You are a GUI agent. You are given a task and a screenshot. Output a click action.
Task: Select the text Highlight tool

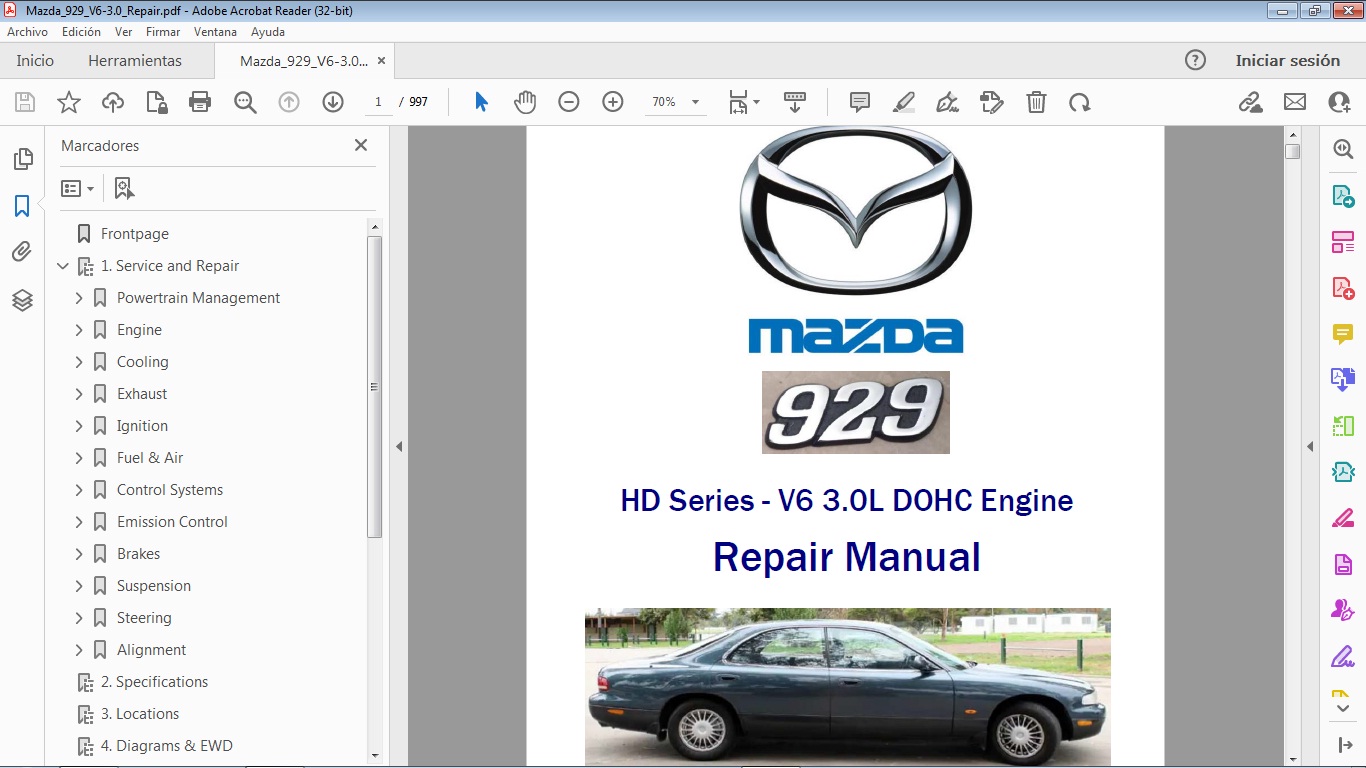pyautogui.click(x=903, y=101)
